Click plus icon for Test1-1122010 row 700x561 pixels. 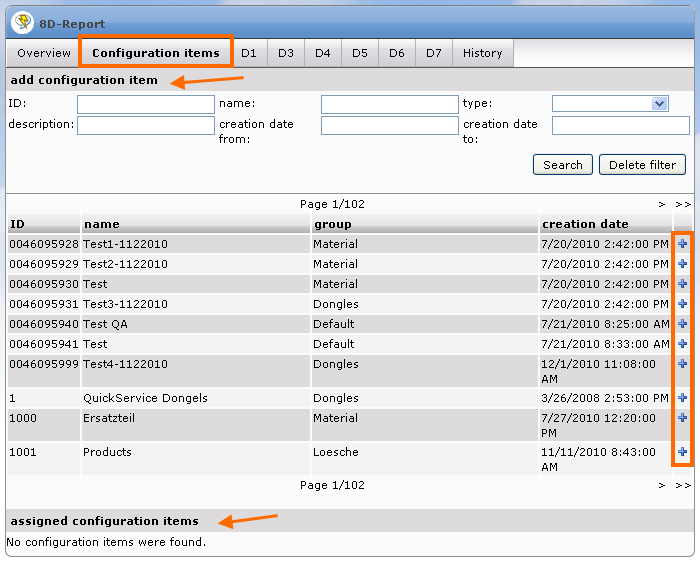point(682,244)
